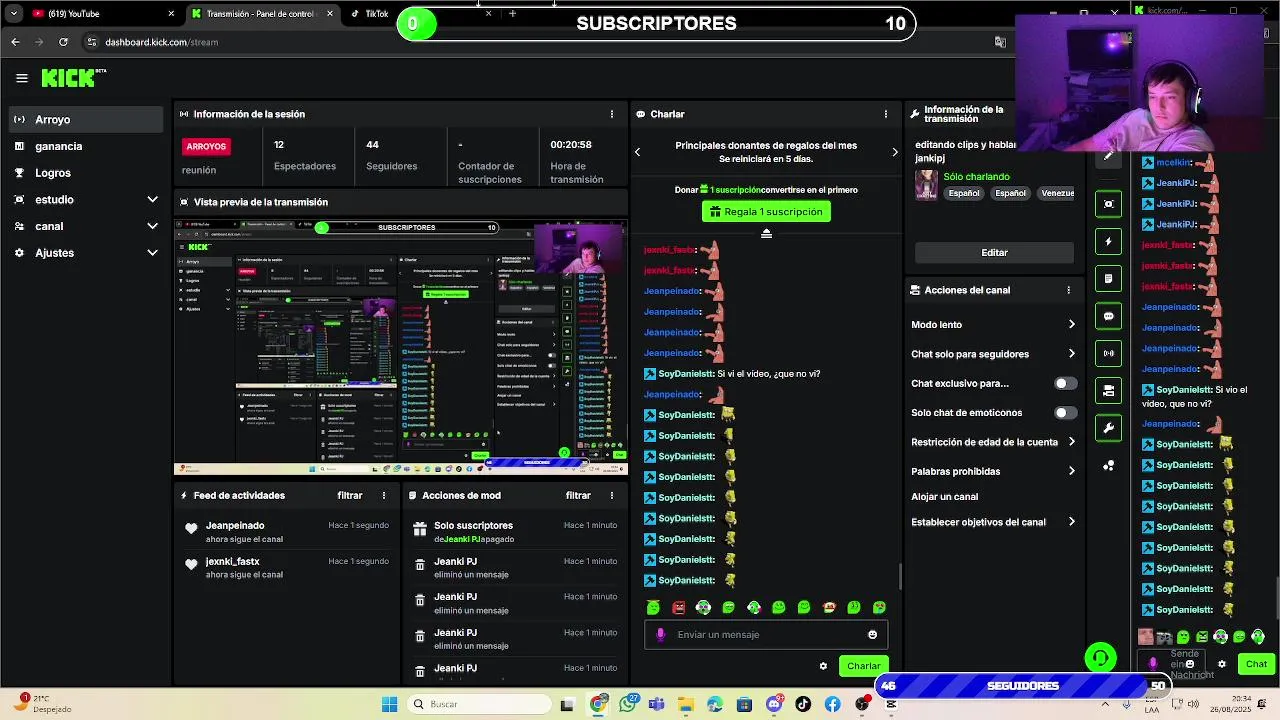This screenshot has width=1280, height=720.
Task: Click the Windows Buscar search box
Action: coord(477,704)
